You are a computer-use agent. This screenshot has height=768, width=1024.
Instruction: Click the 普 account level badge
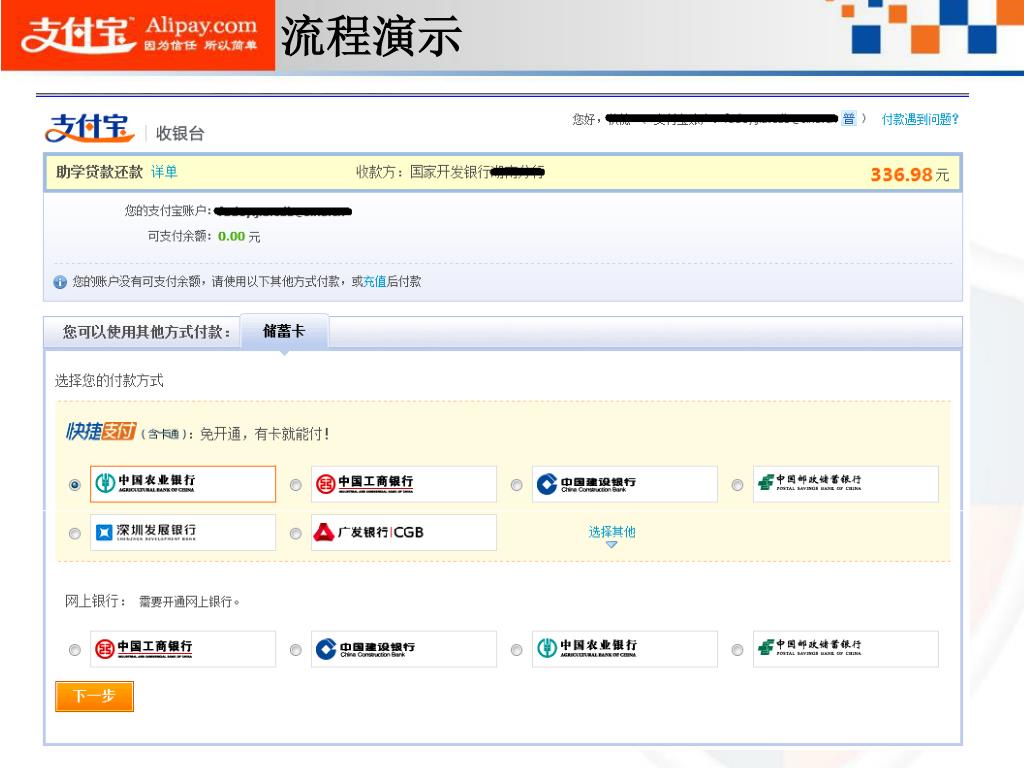[848, 119]
